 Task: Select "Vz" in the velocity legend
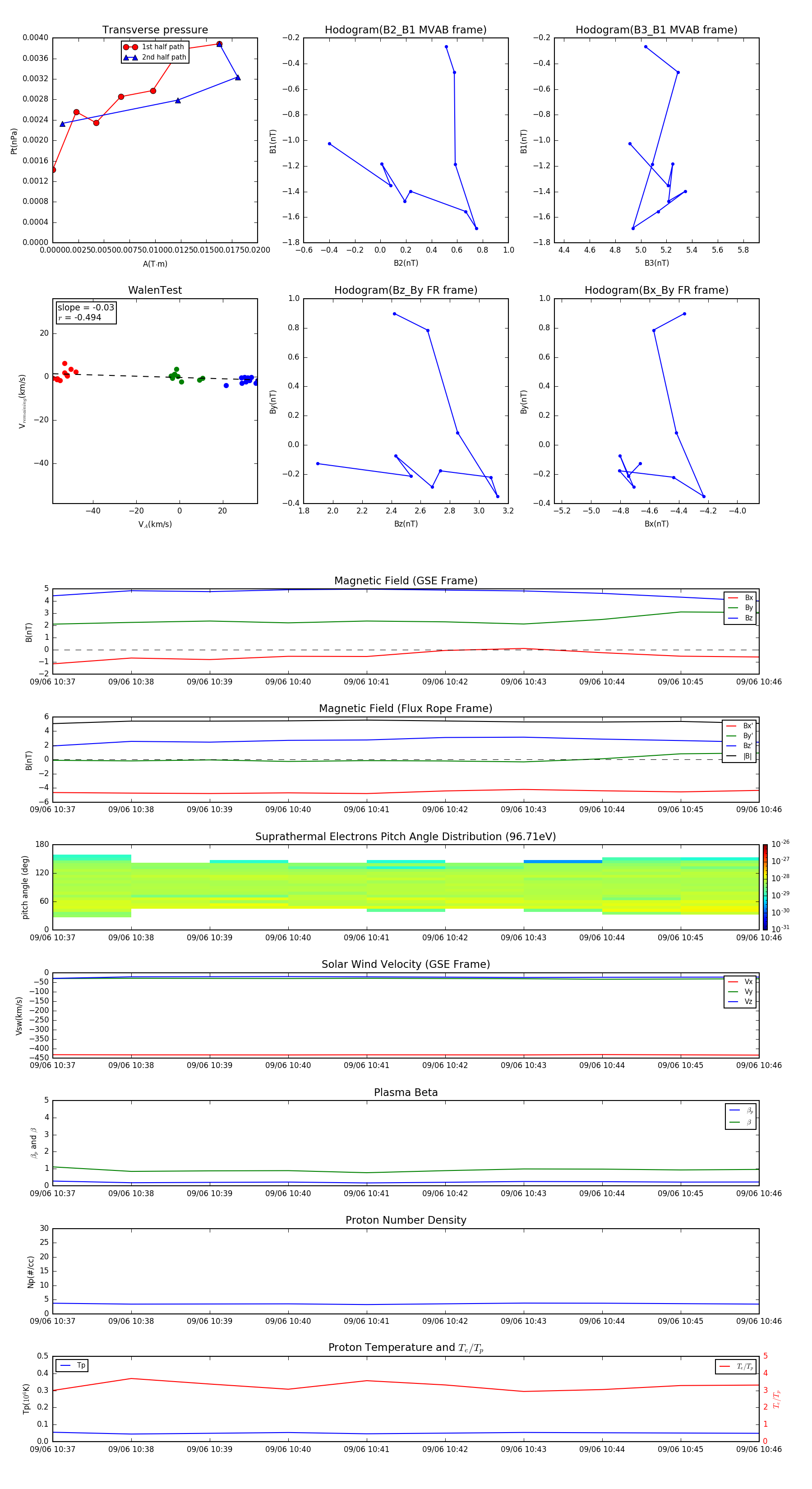click(740, 1002)
